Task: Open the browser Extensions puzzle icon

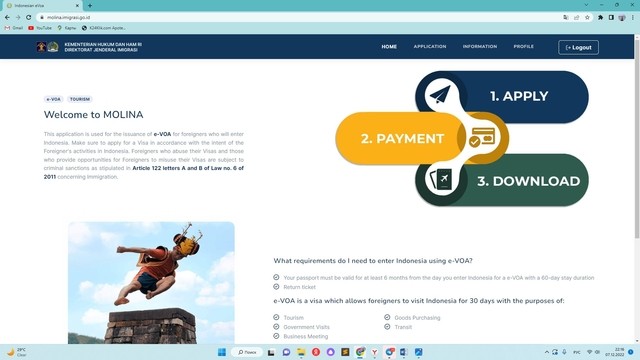Action: click(600, 18)
